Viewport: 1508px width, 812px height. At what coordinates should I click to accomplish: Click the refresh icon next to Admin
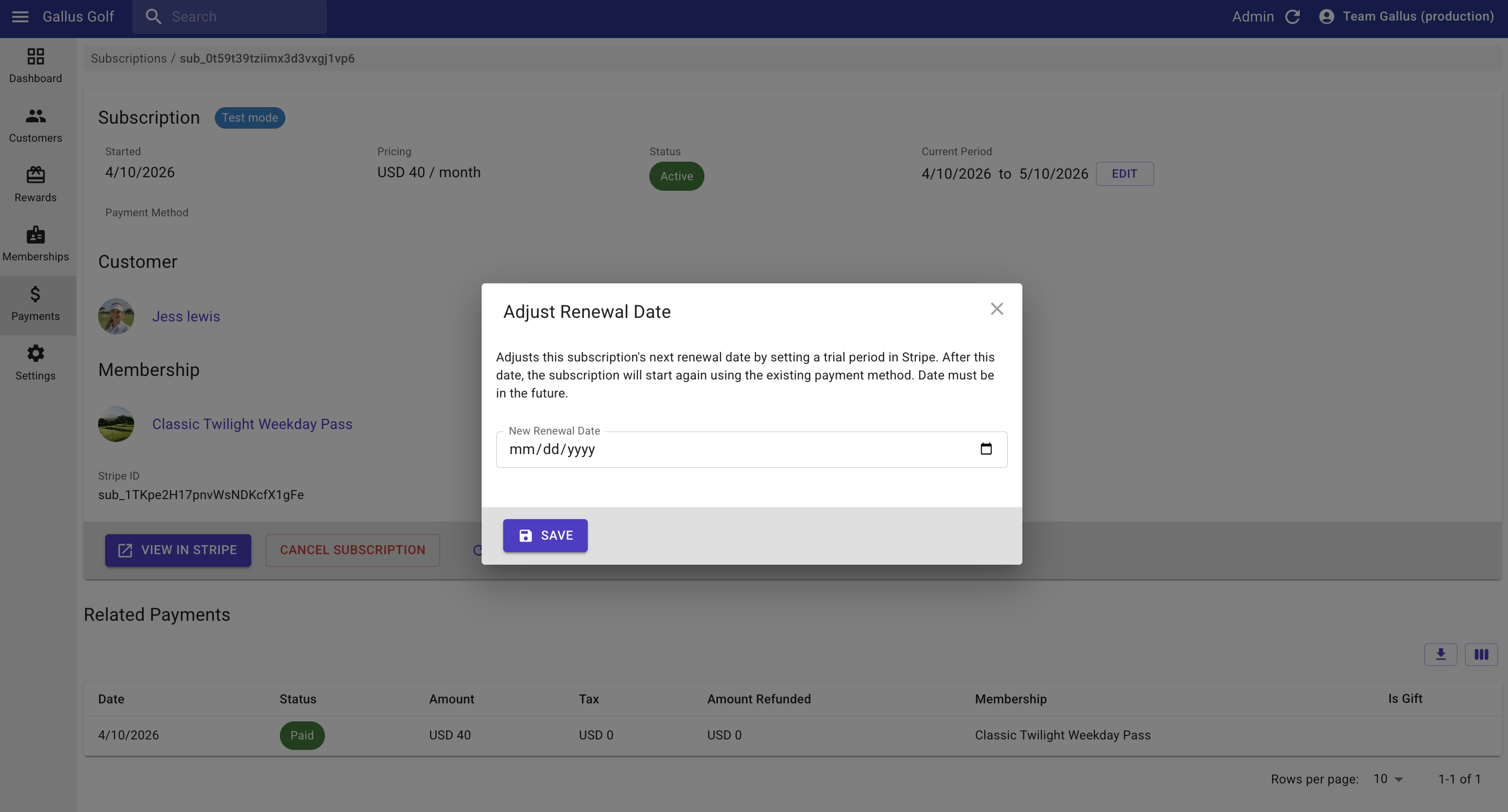[1293, 17]
